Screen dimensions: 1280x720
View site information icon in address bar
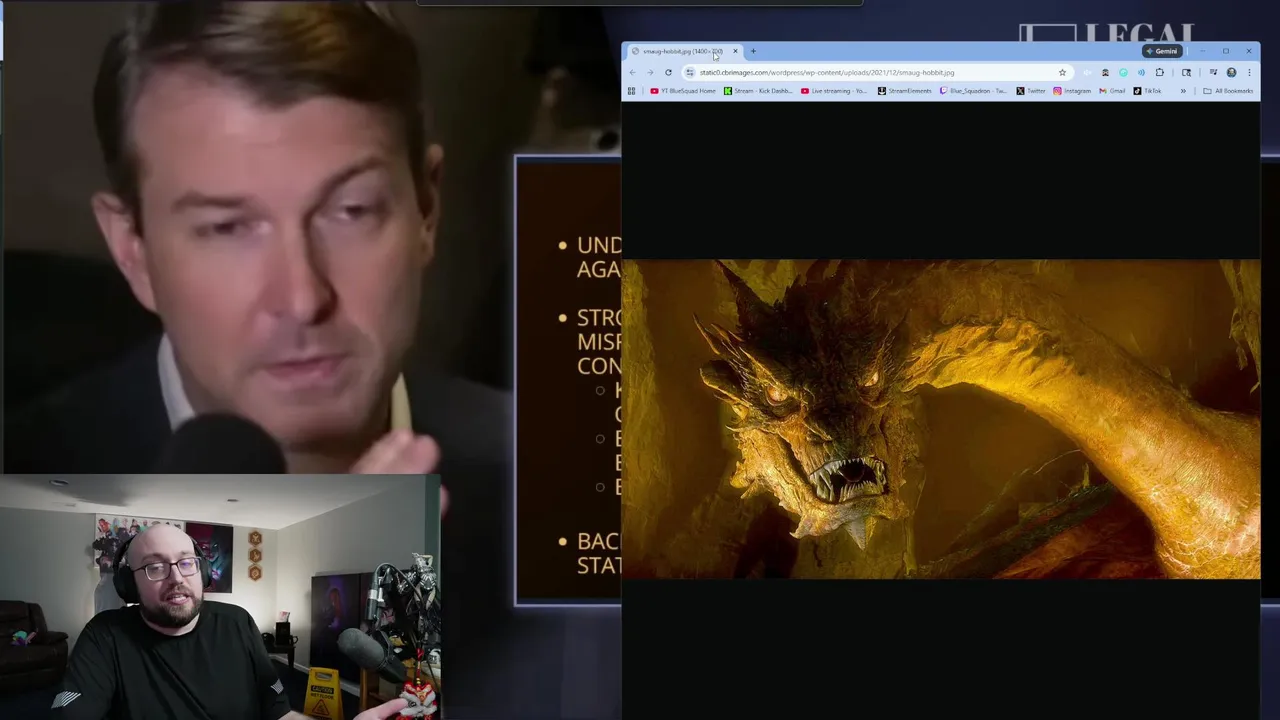coord(689,72)
